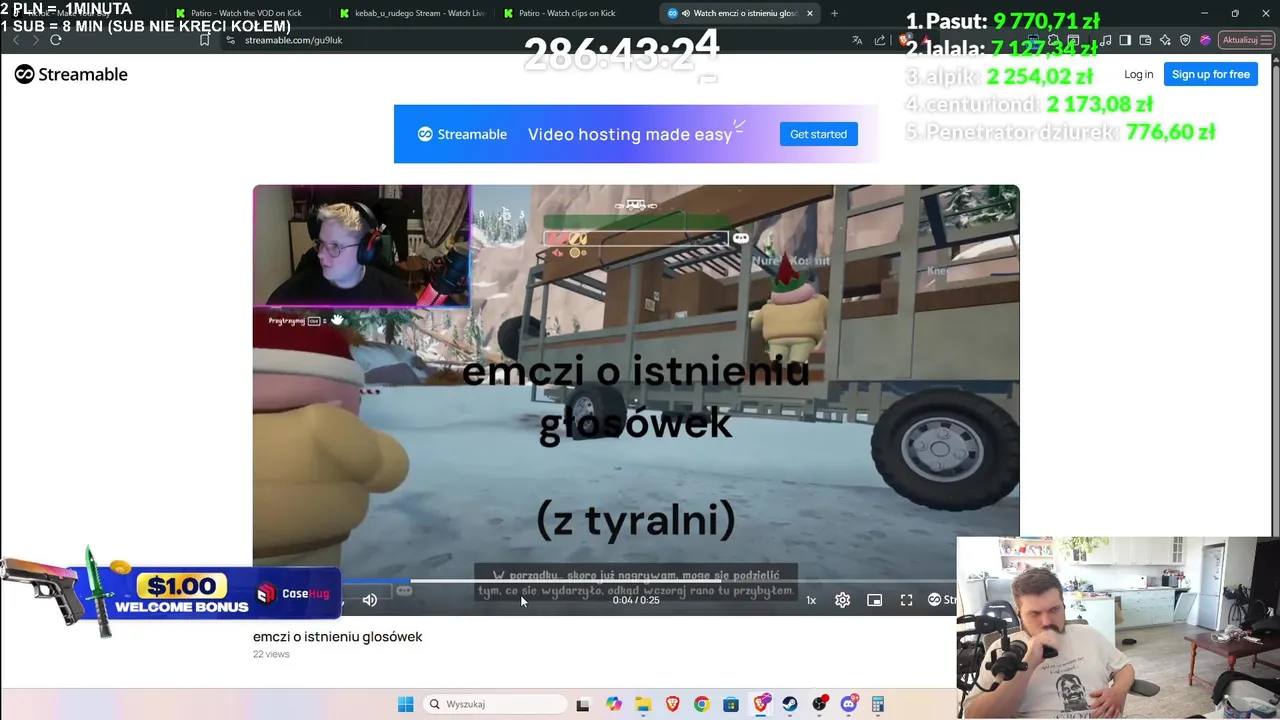Open the music playlist icon
Image resolution: width=1280 pixels, height=720 pixels.
[x=1105, y=40]
